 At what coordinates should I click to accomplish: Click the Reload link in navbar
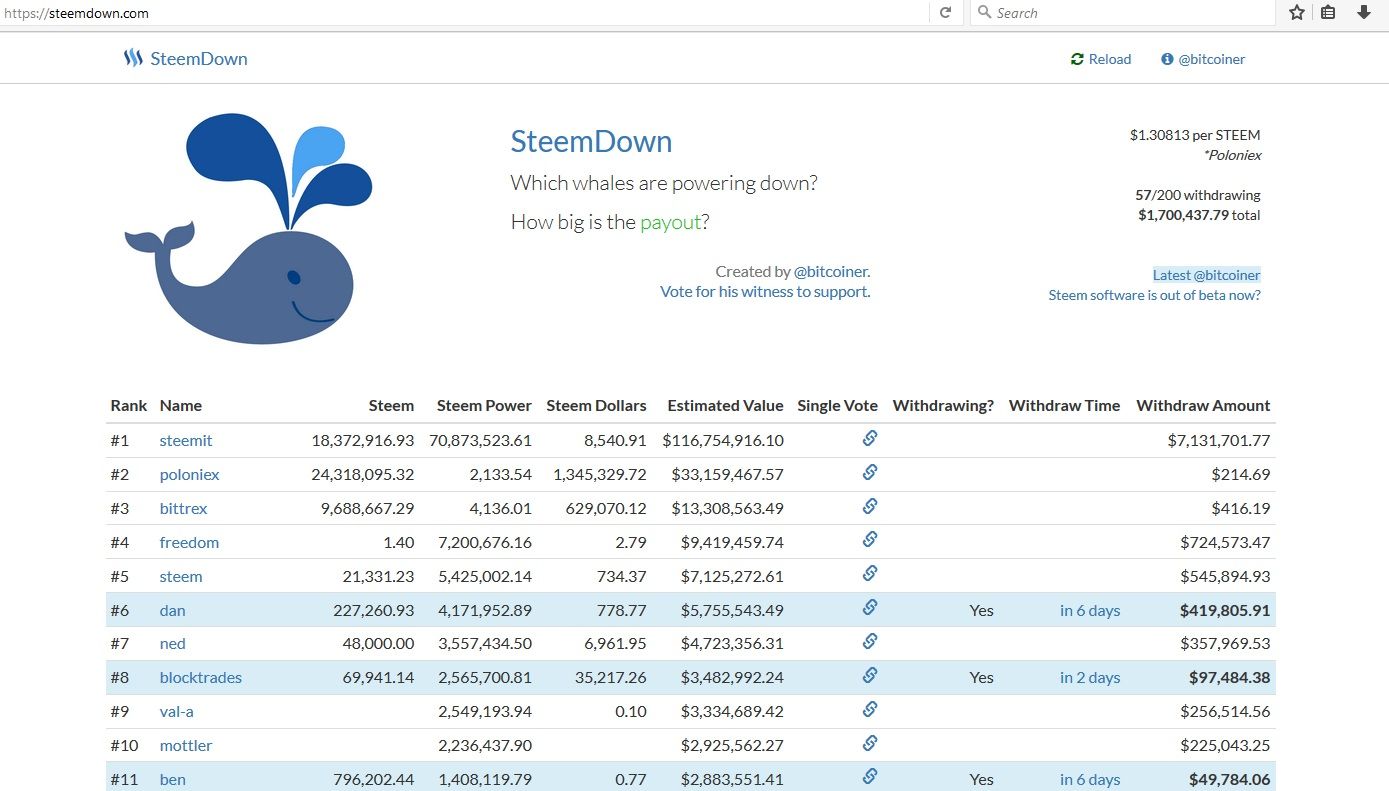click(1110, 59)
